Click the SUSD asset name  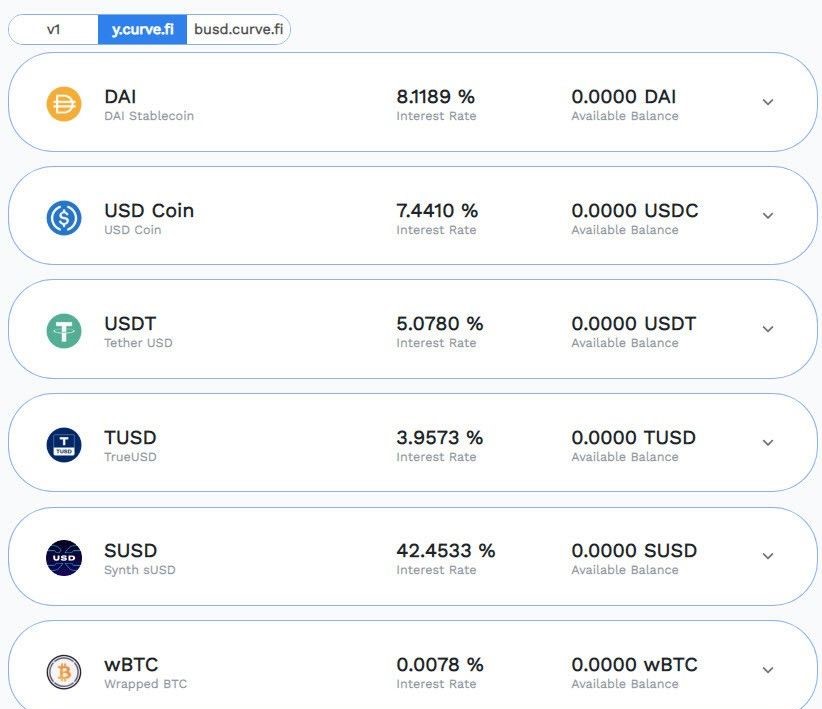[x=131, y=551]
